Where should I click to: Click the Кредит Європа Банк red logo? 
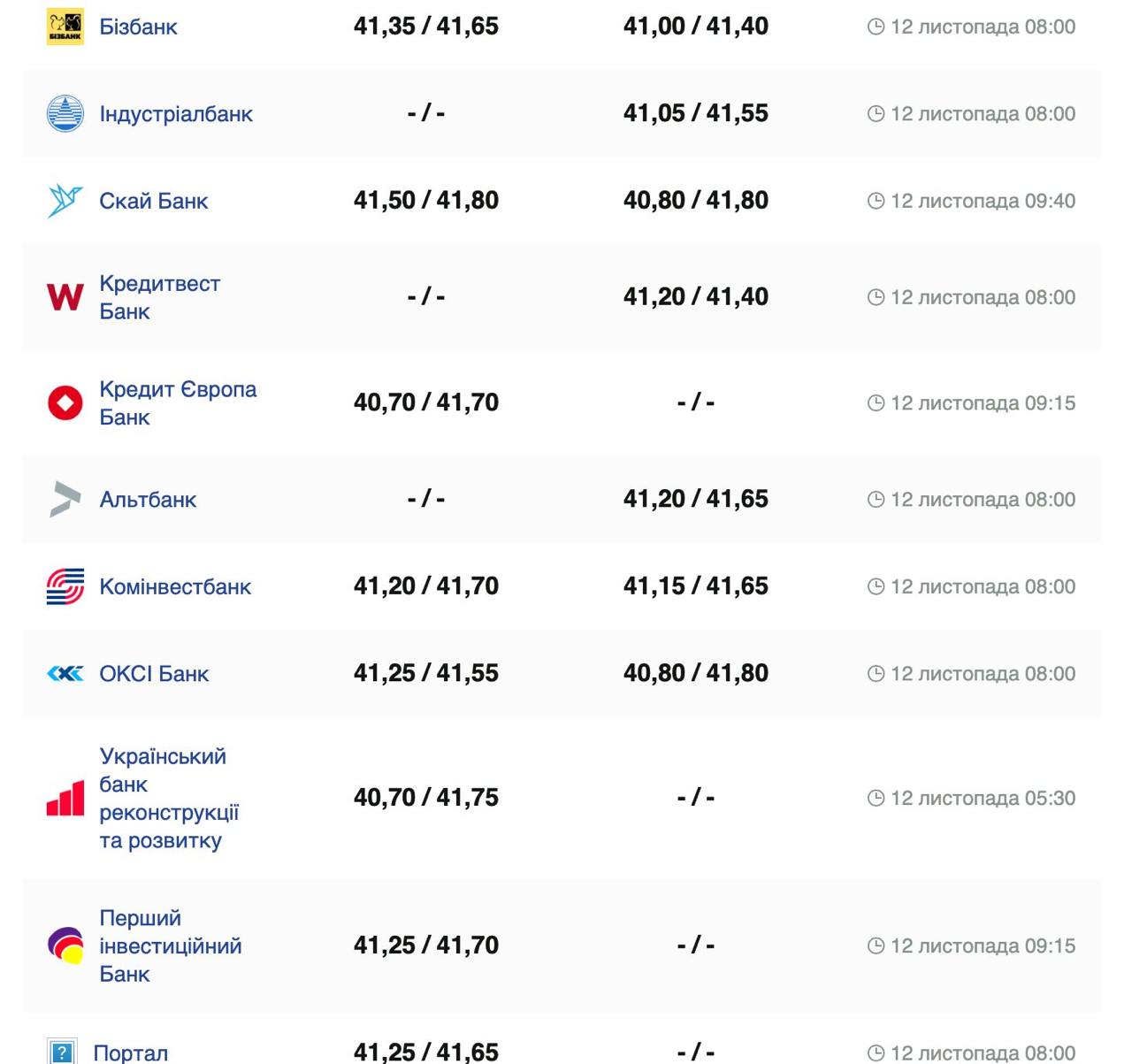pyautogui.click(x=65, y=402)
